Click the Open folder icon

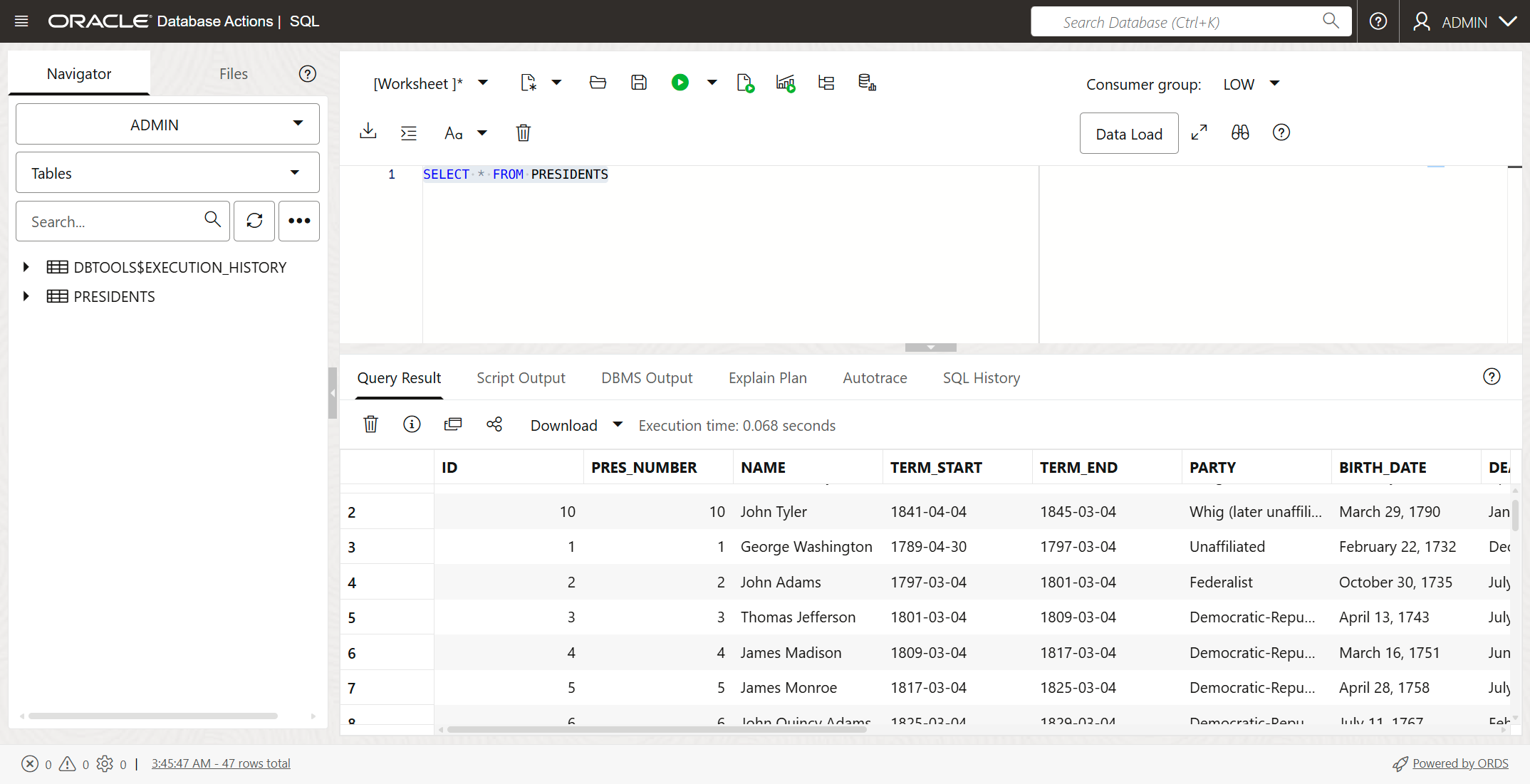coord(598,83)
